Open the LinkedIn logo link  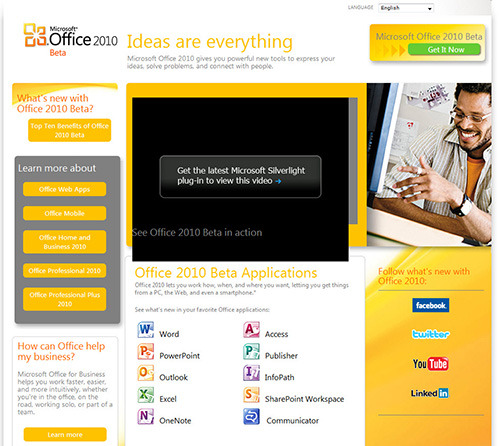point(430,393)
